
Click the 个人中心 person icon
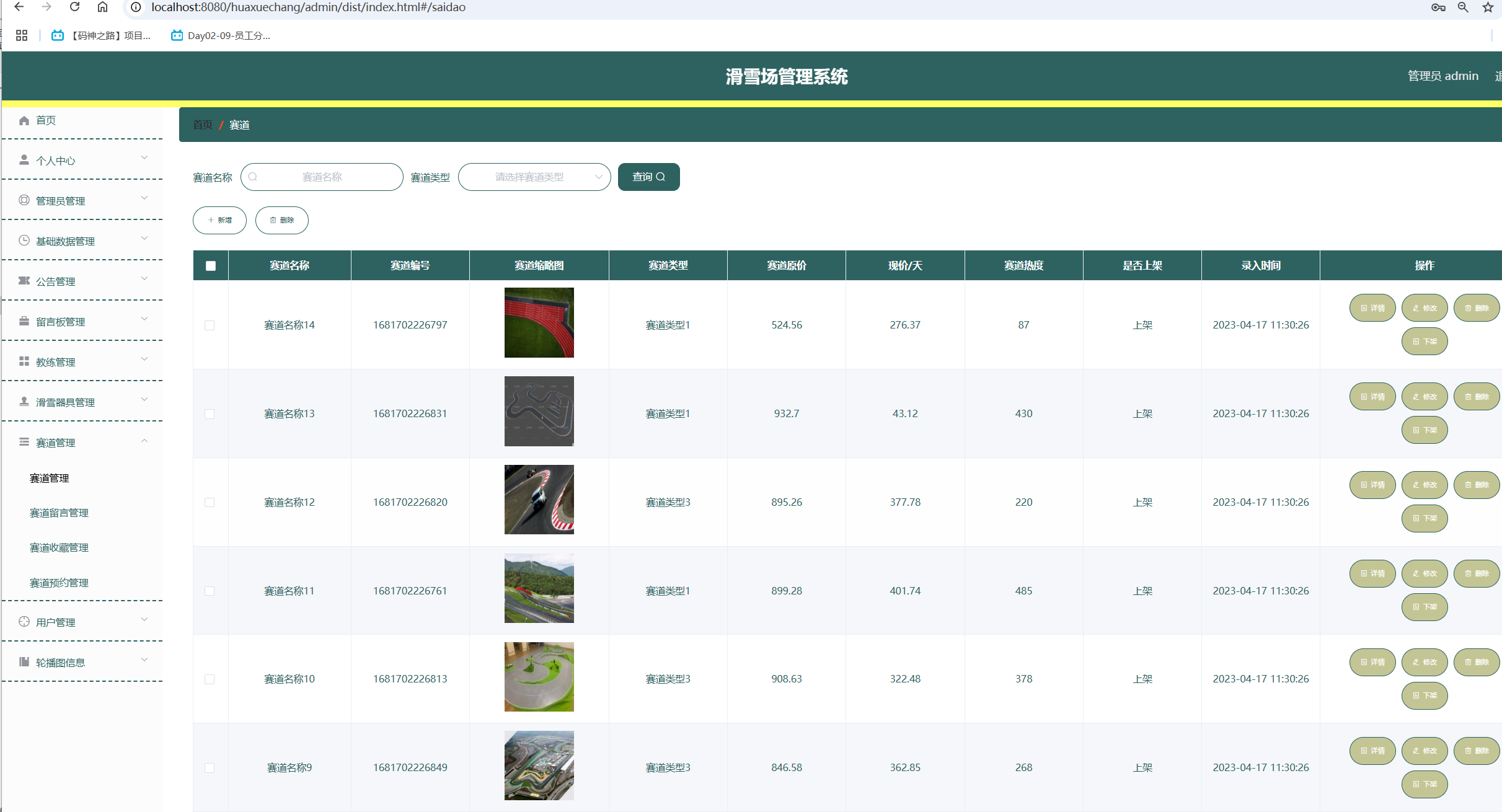click(x=24, y=160)
